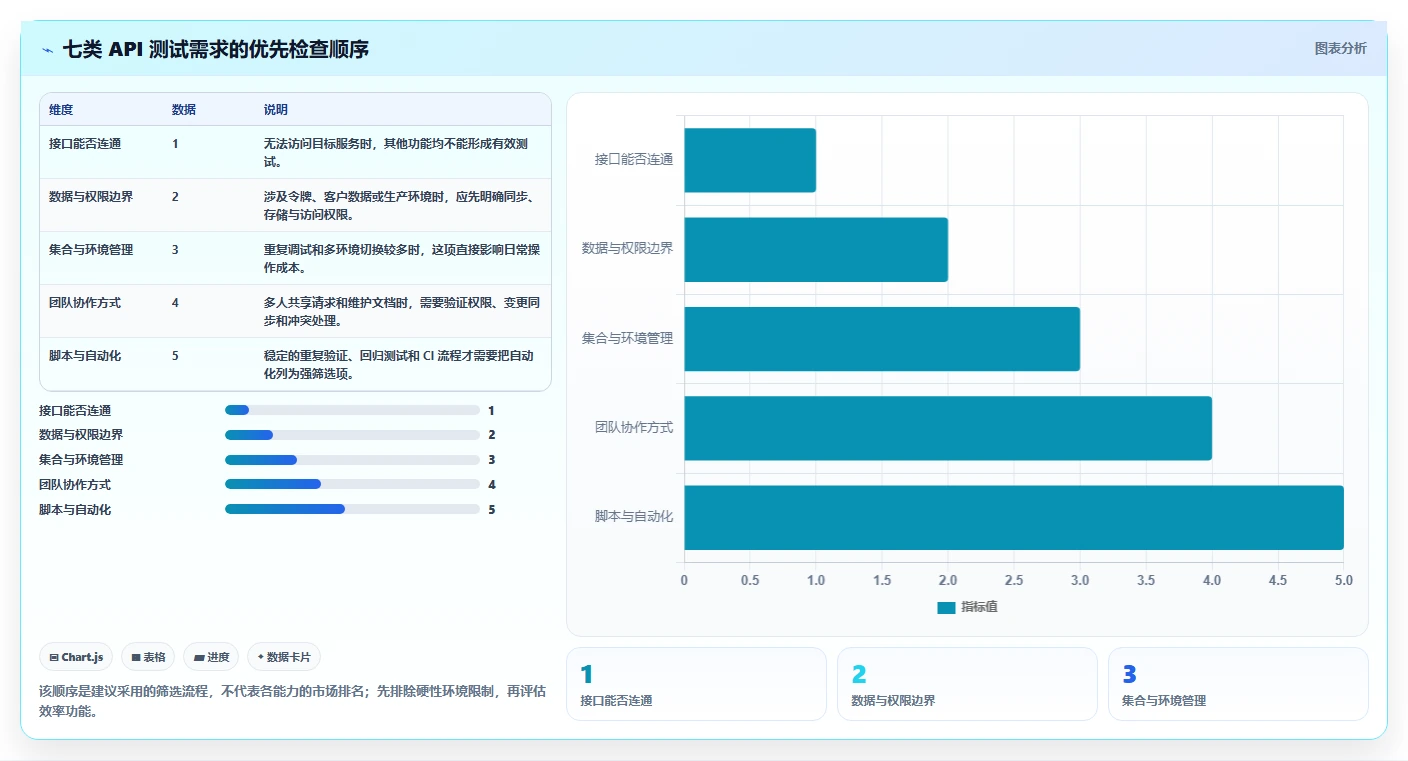Screen dimensions: 1408x761
Task: Click the 团队协作方式 progress bar
Action: coord(352,484)
